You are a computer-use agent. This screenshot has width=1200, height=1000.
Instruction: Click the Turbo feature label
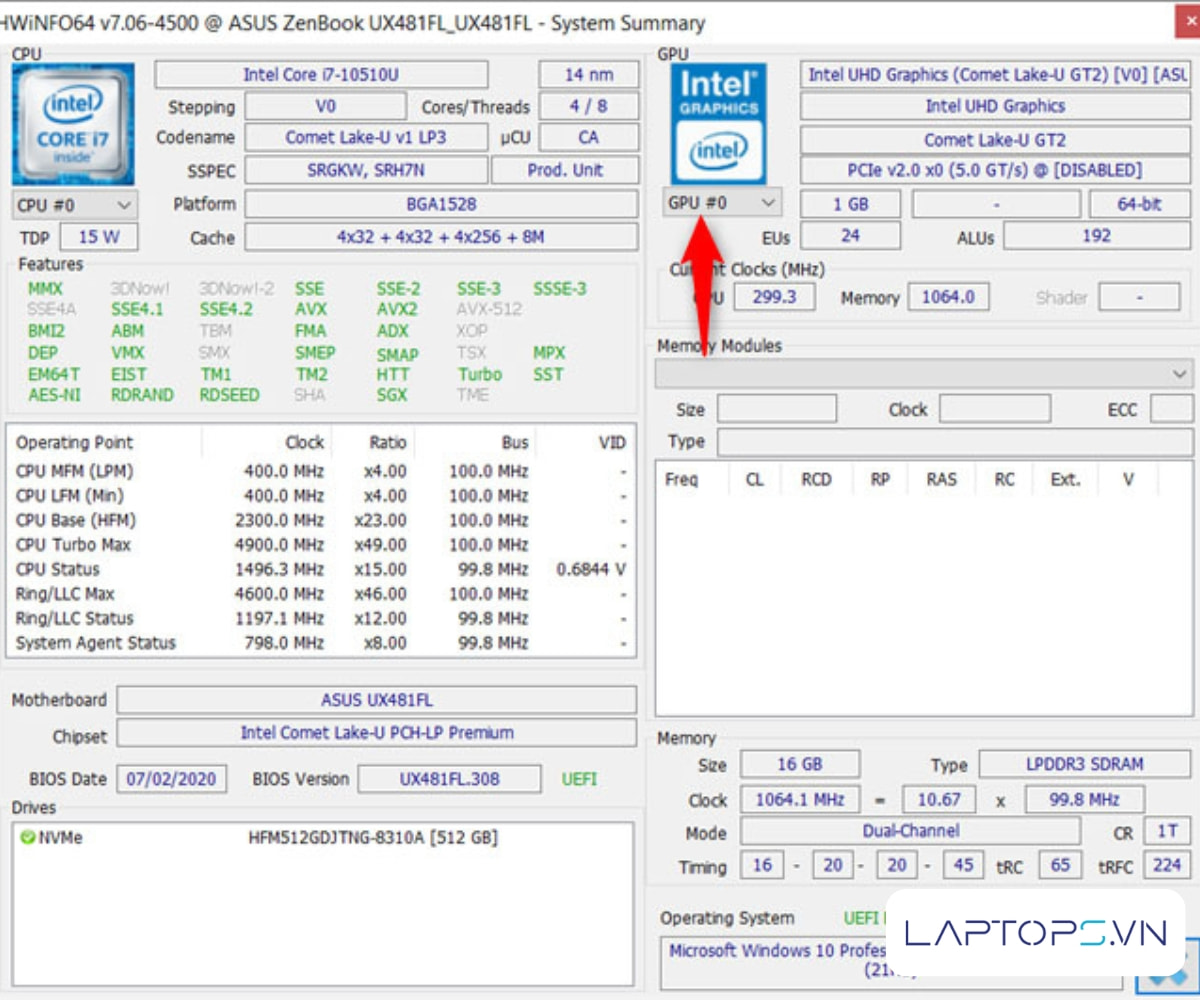(480, 374)
